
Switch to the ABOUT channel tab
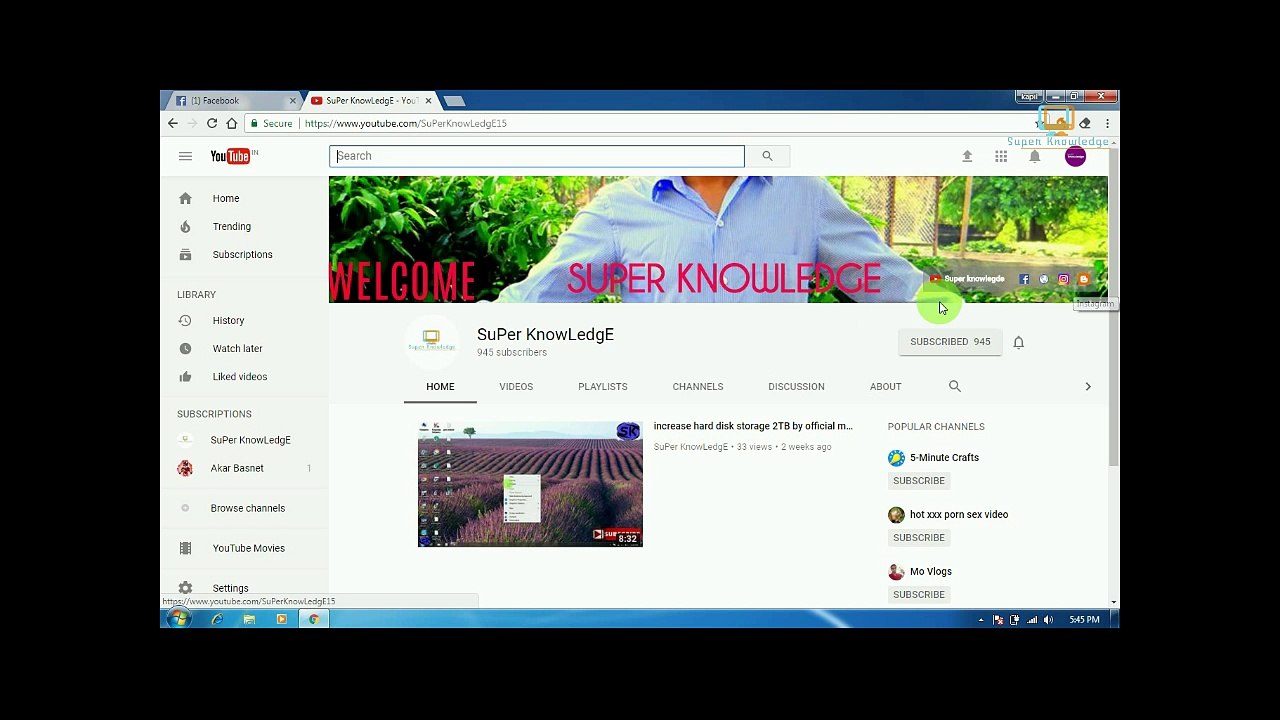coord(885,386)
